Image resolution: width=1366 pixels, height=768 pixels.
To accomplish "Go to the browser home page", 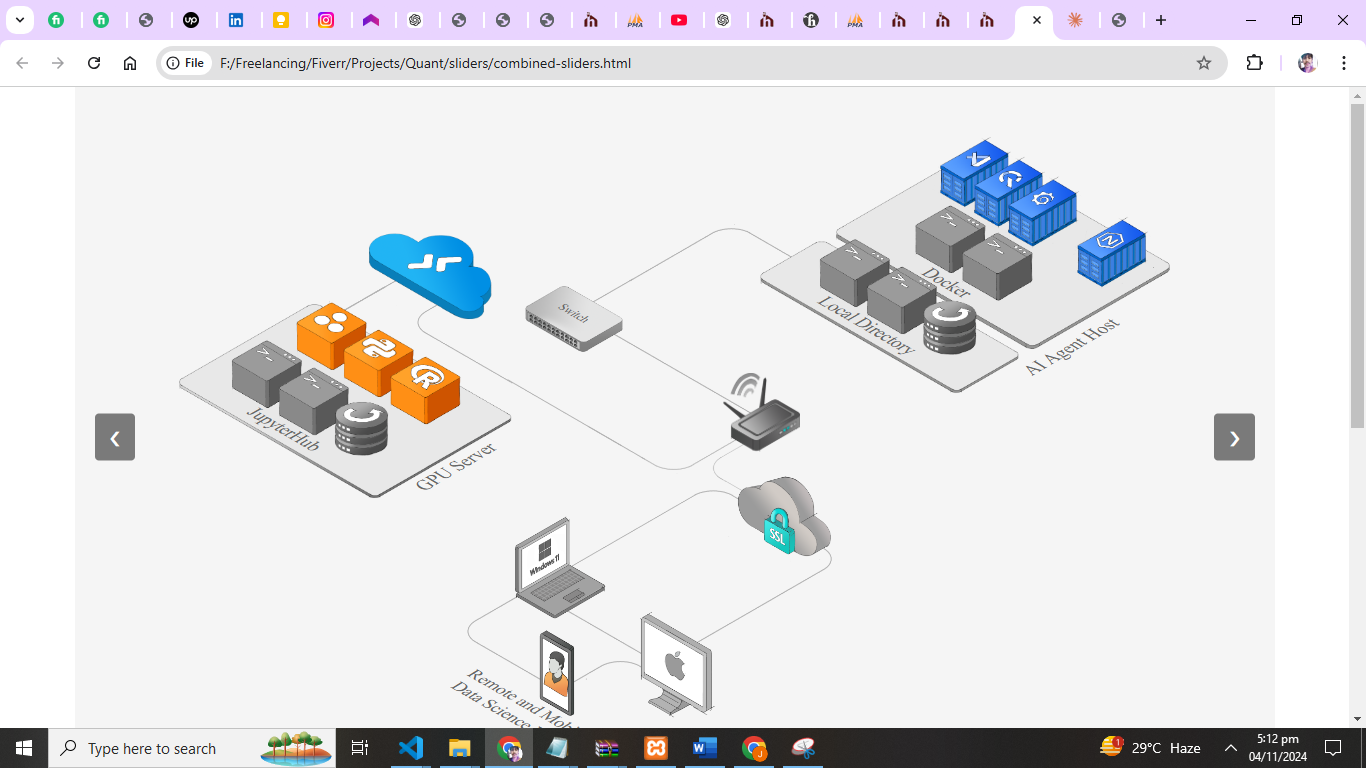I will [130, 63].
